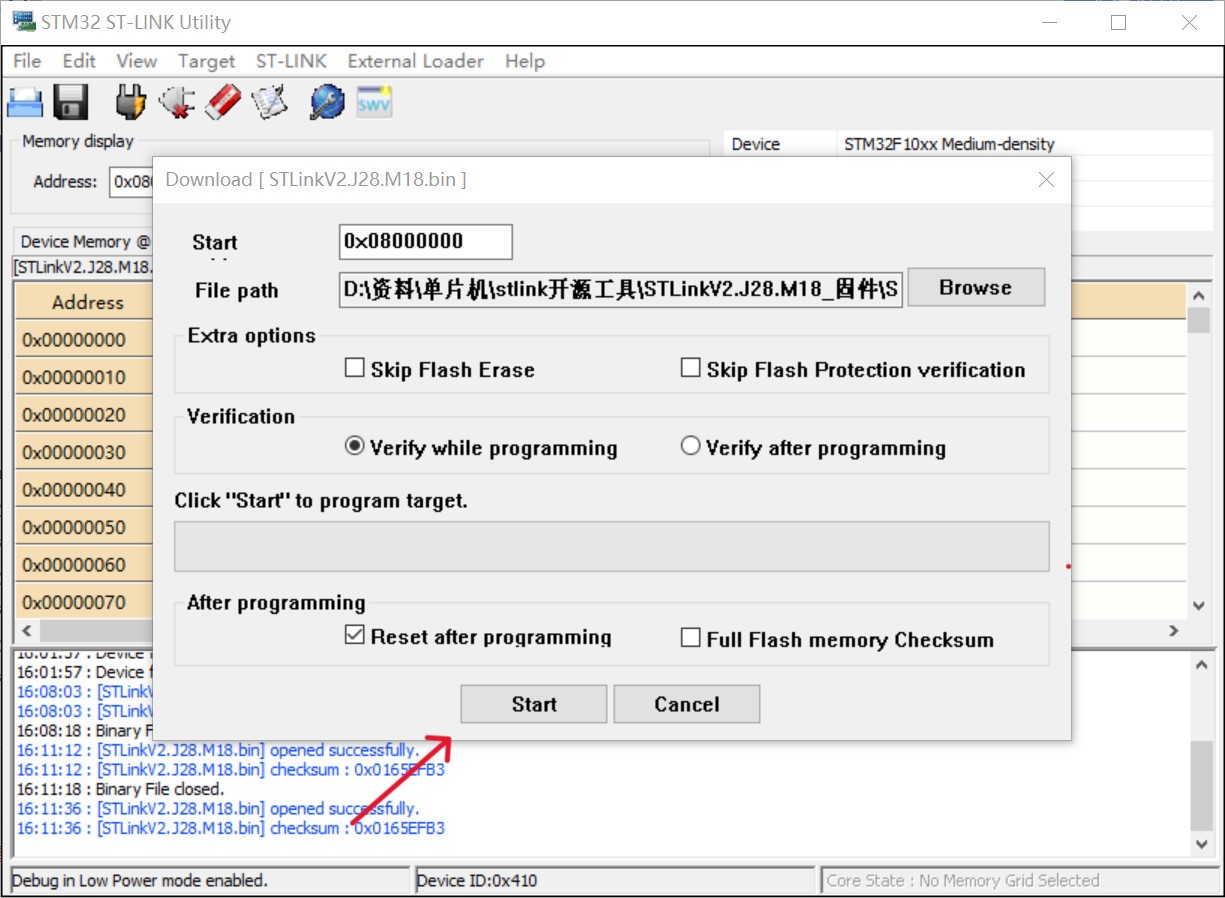
Task: Click the Open file toolbar icon
Action: [x=25, y=102]
